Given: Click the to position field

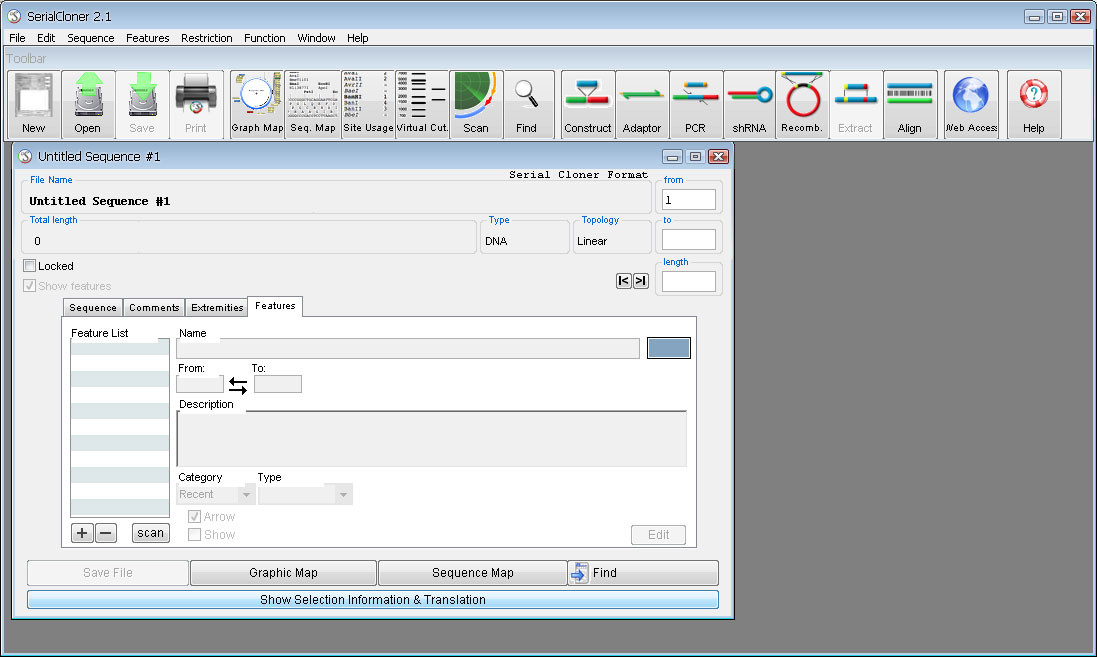Looking at the screenshot, I should point(688,240).
